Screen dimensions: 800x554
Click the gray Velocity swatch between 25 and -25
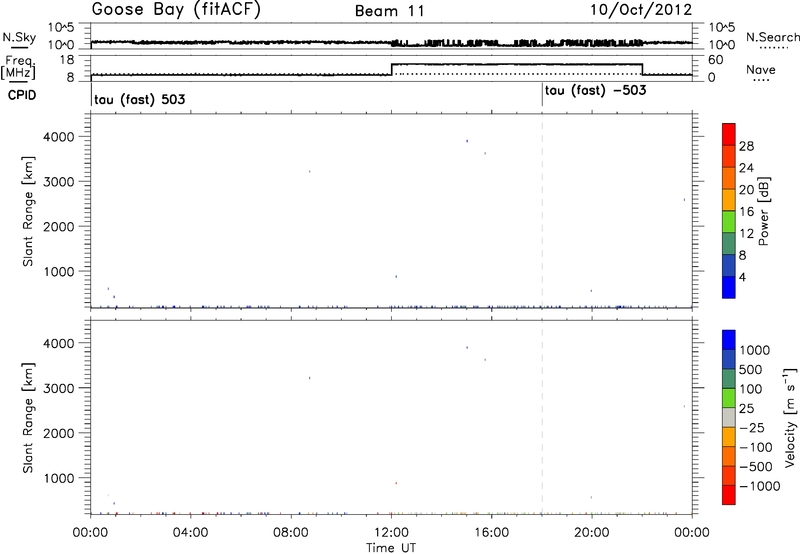tap(729, 418)
